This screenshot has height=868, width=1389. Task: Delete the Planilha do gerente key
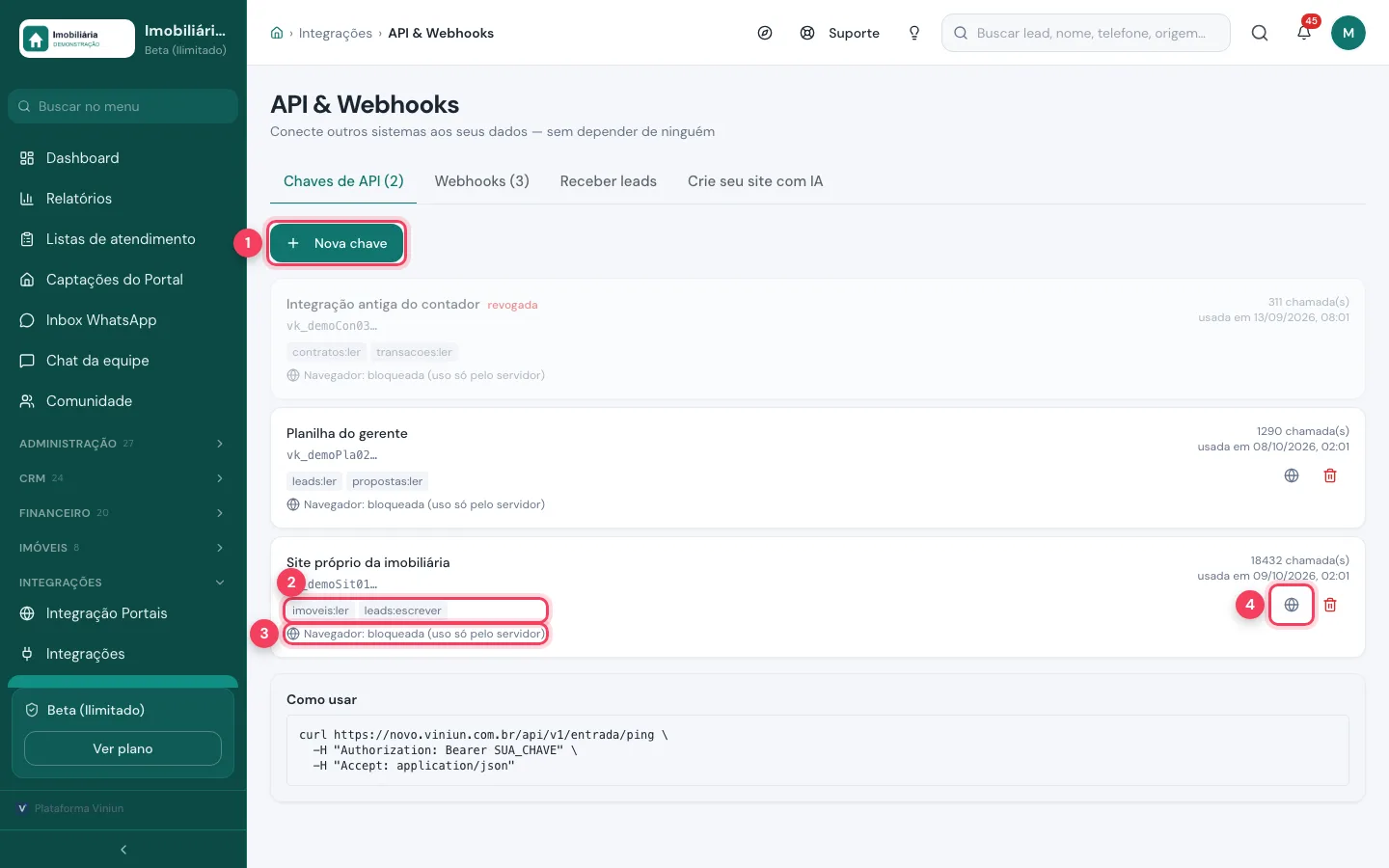[x=1330, y=475]
